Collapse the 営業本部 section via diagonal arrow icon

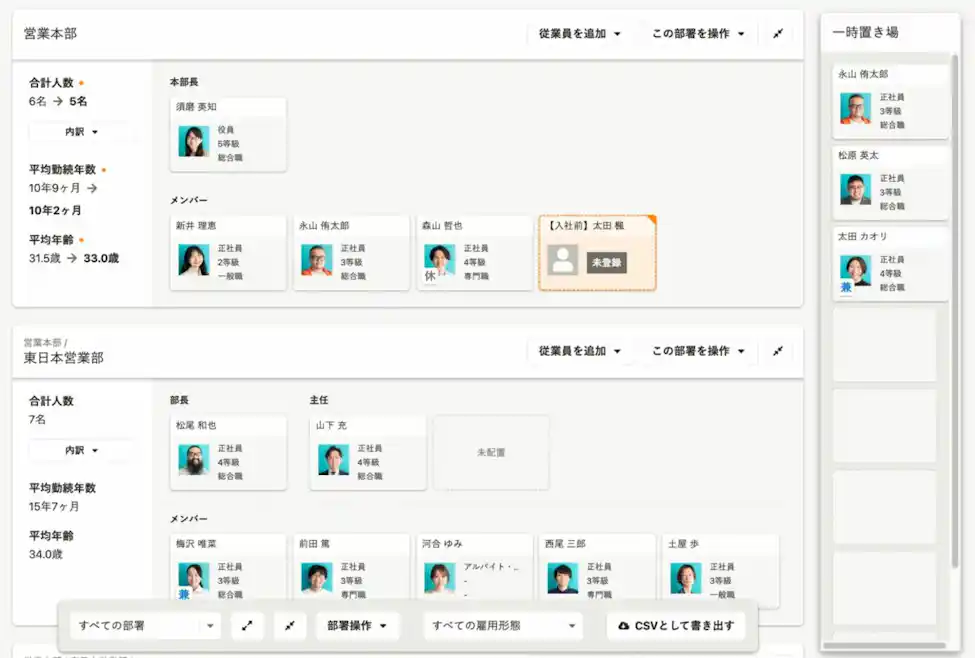pos(777,33)
